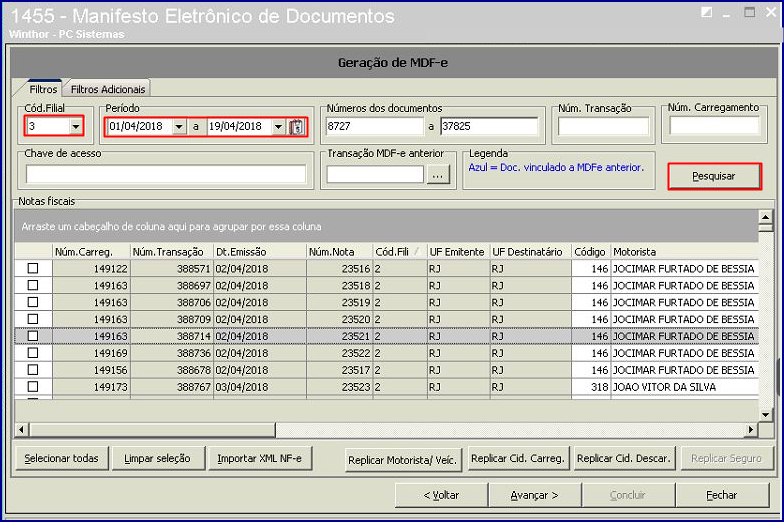Tick the checkbox for nota 23523
The height and width of the screenshot is (522, 784).
(33, 386)
